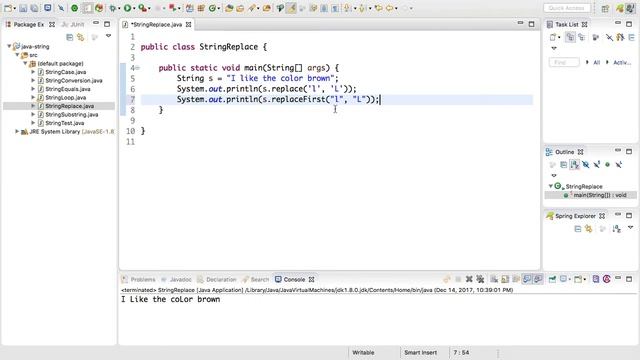The image size is (640, 360).
Task: Open the Search tab
Action: (x=256, y=280)
